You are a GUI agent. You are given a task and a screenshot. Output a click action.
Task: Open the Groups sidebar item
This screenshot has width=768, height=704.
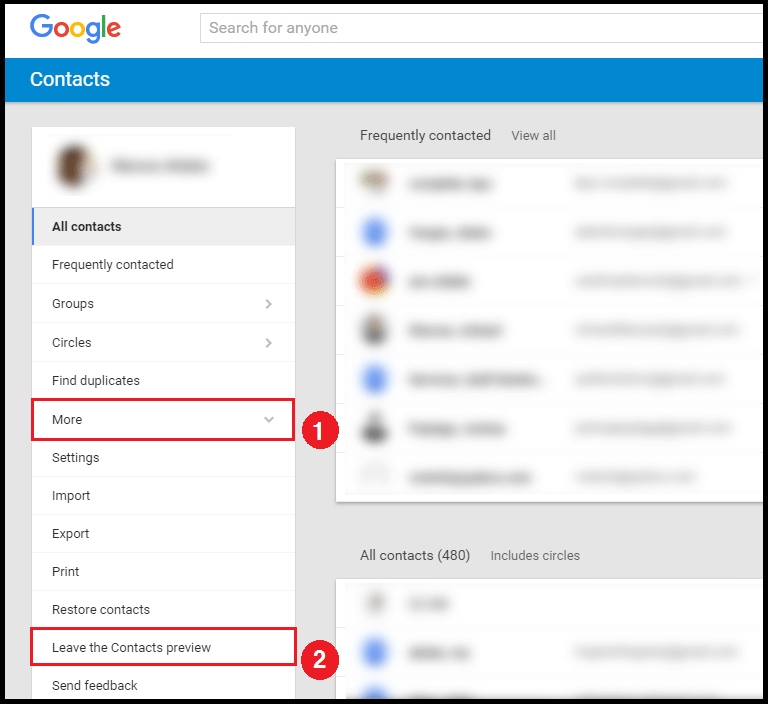pyautogui.click(x=164, y=304)
